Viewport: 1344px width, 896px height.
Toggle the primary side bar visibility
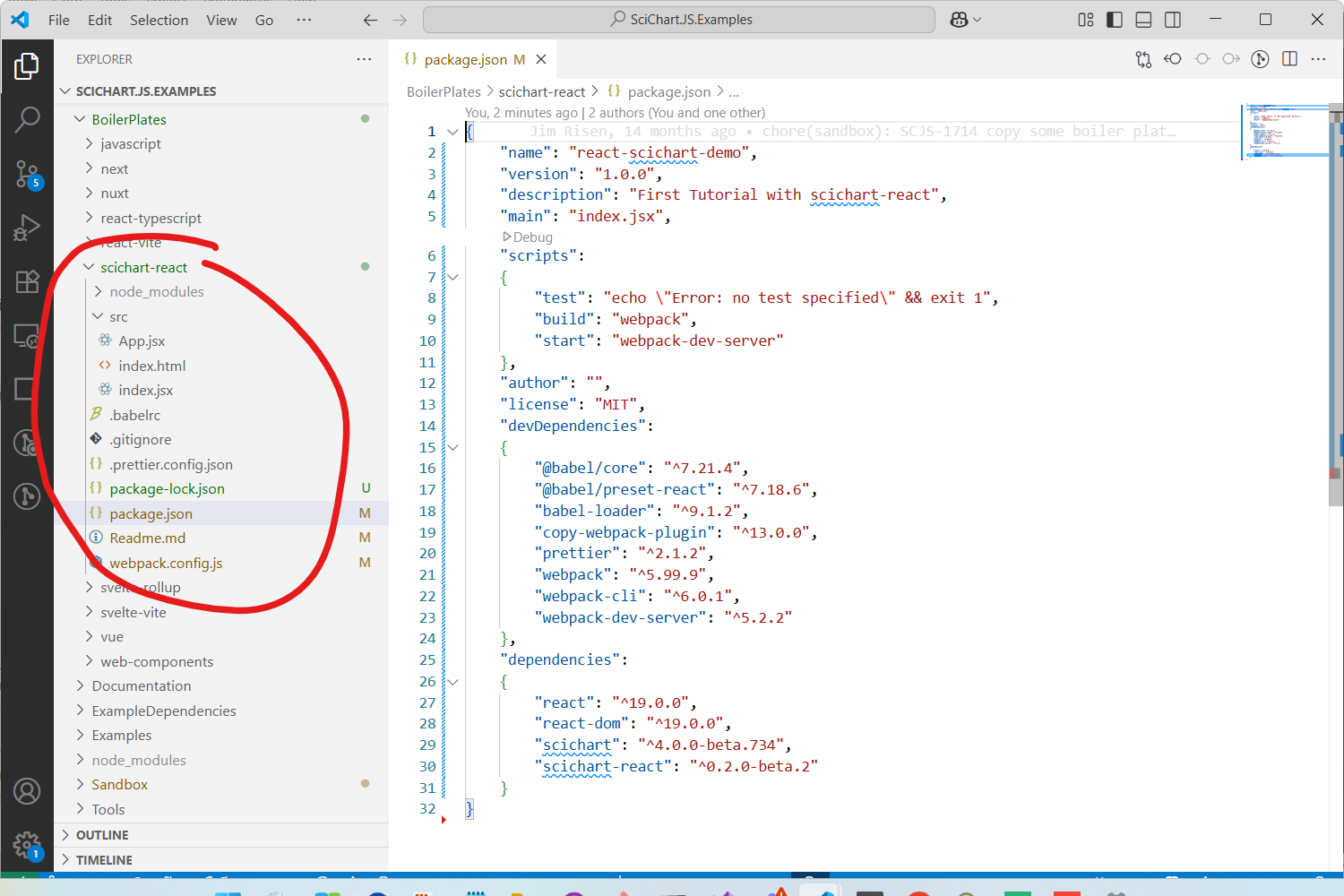pyautogui.click(x=1115, y=20)
